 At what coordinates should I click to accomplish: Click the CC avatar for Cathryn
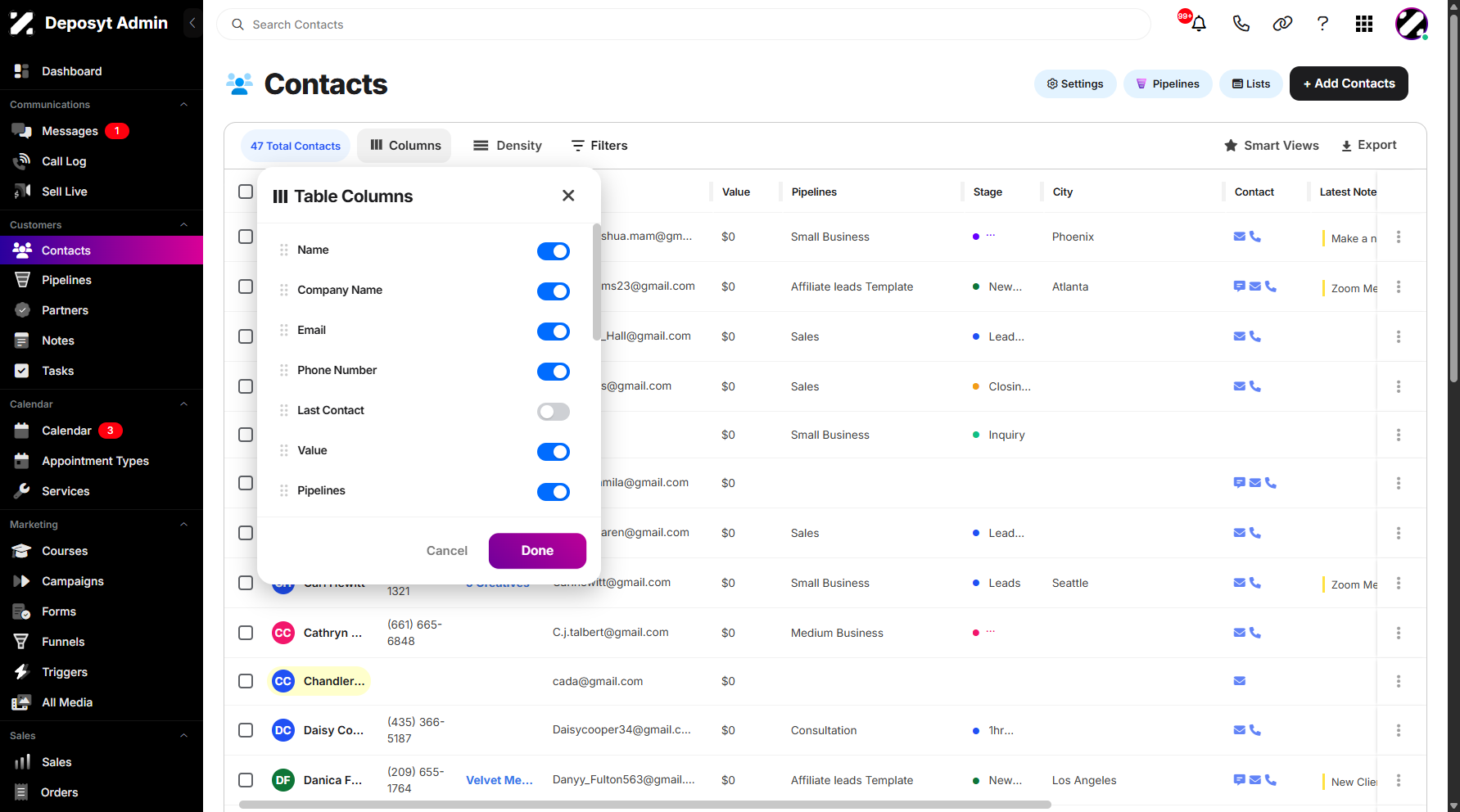[x=283, y=633]
